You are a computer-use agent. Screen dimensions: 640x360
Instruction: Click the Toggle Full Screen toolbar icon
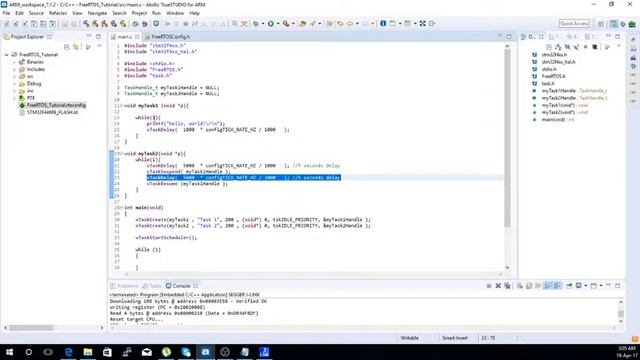[x=422, y=24]
